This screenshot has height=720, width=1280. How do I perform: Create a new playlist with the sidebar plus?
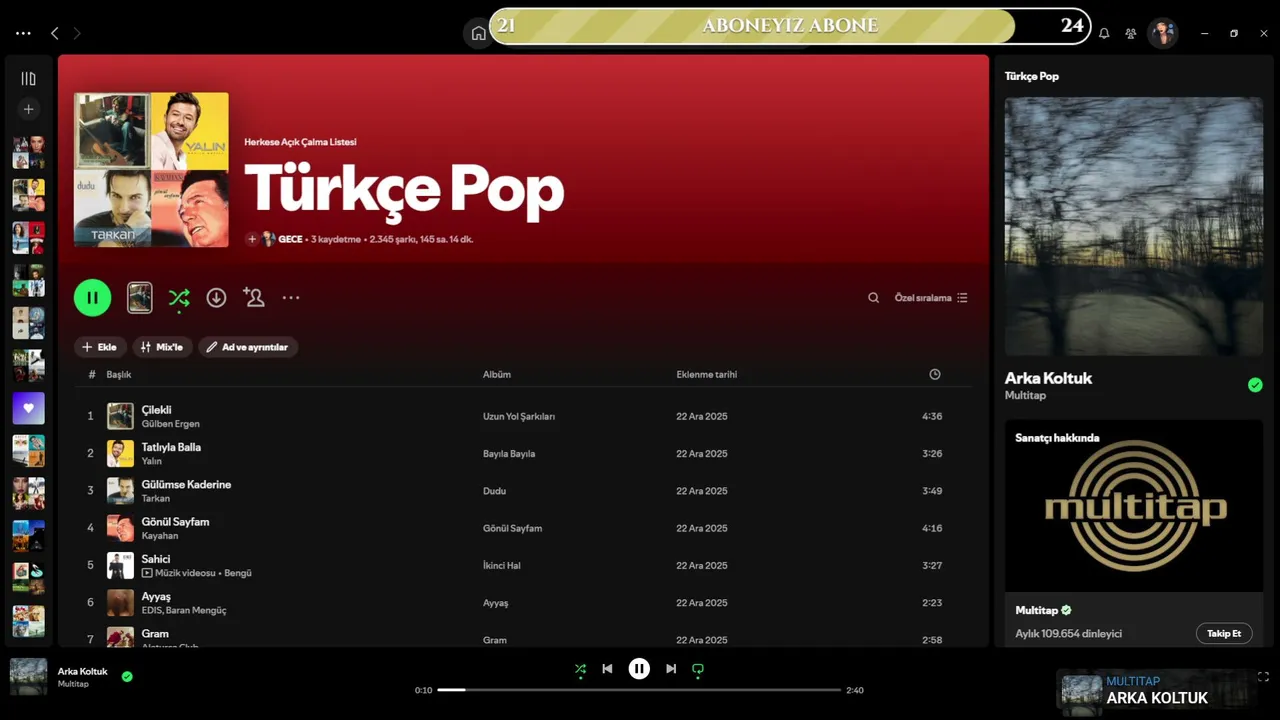[x=28, y=110]
